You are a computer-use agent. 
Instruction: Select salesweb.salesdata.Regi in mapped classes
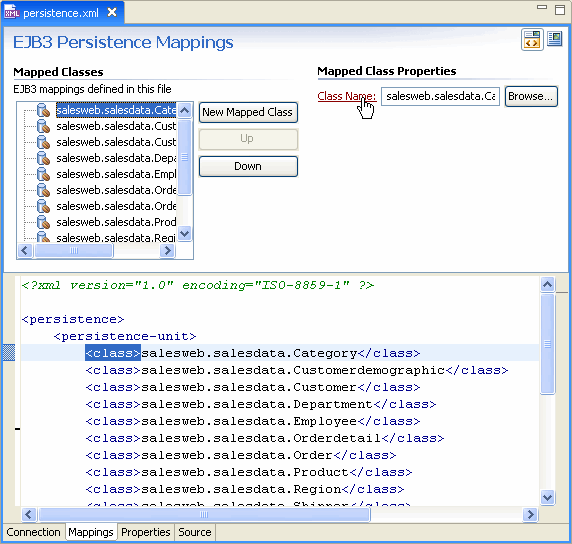click(116, 238)
